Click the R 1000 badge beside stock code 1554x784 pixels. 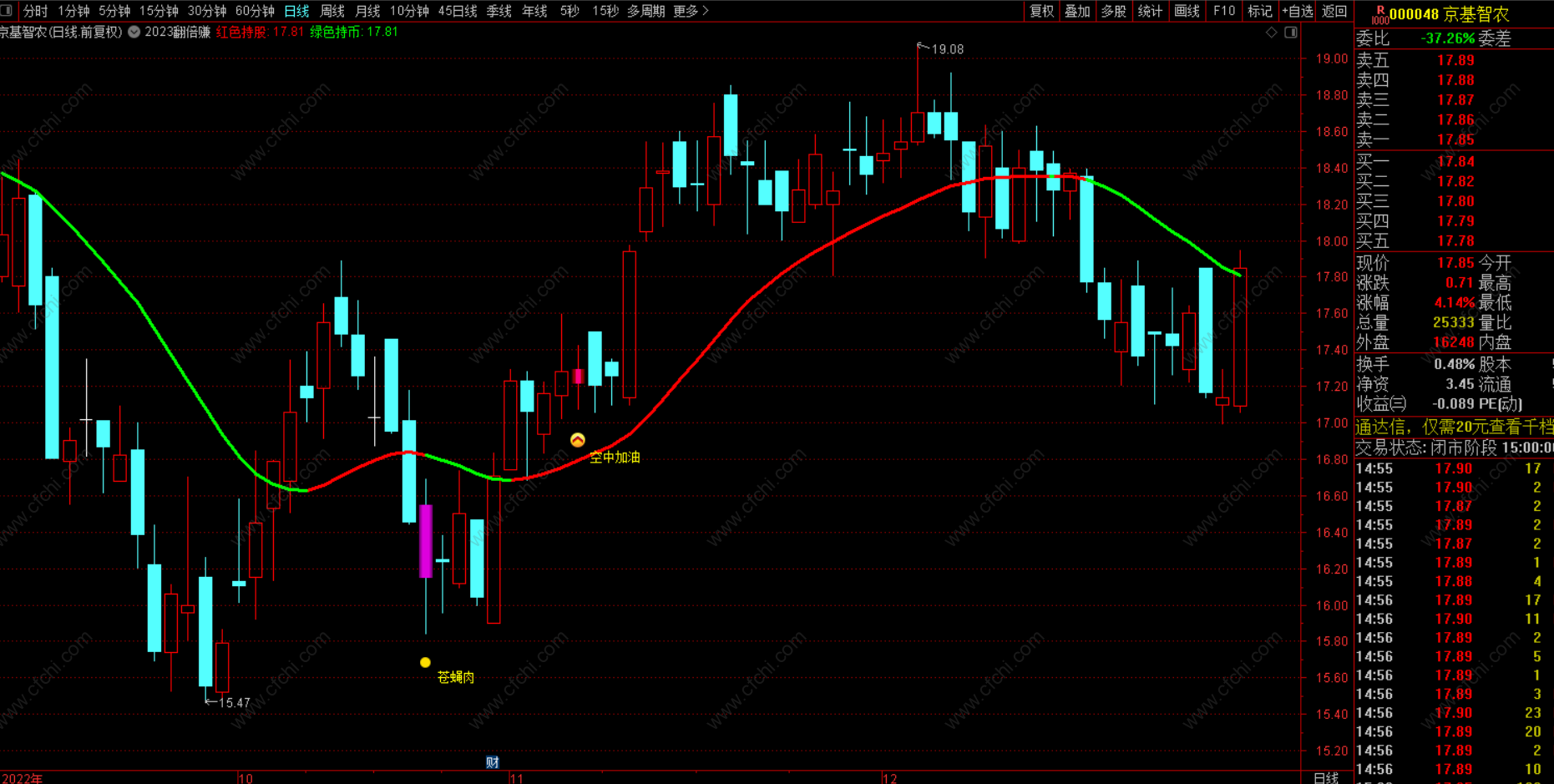coord(1379,14)
